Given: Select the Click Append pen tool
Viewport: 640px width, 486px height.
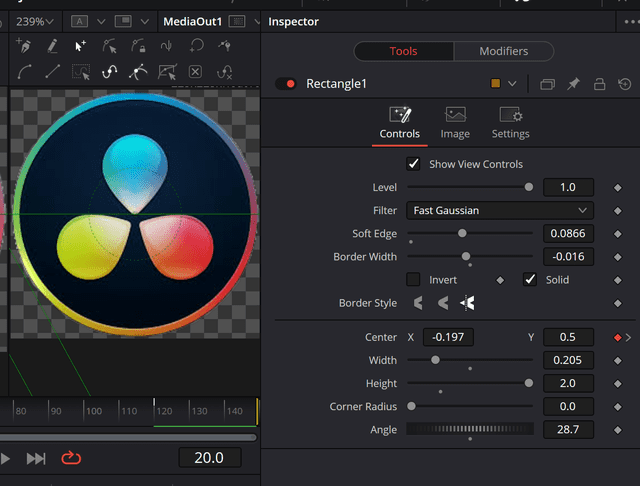Looking at the screenshot, I should point(23,45).
